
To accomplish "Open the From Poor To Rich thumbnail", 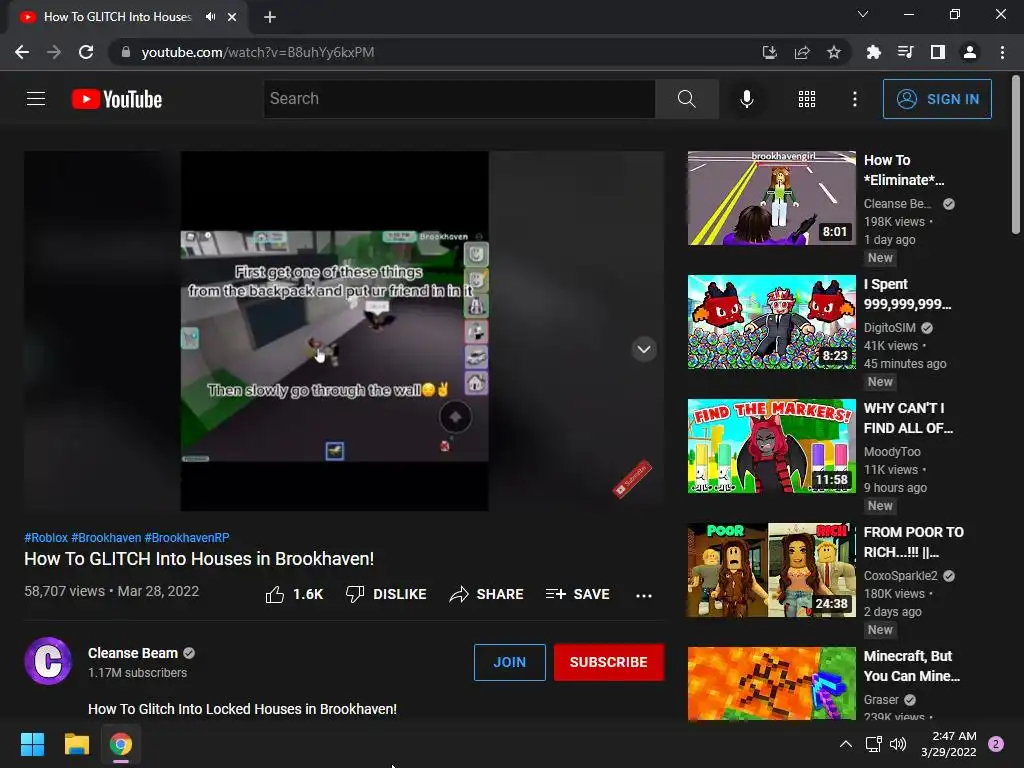I will coord(771,570).
